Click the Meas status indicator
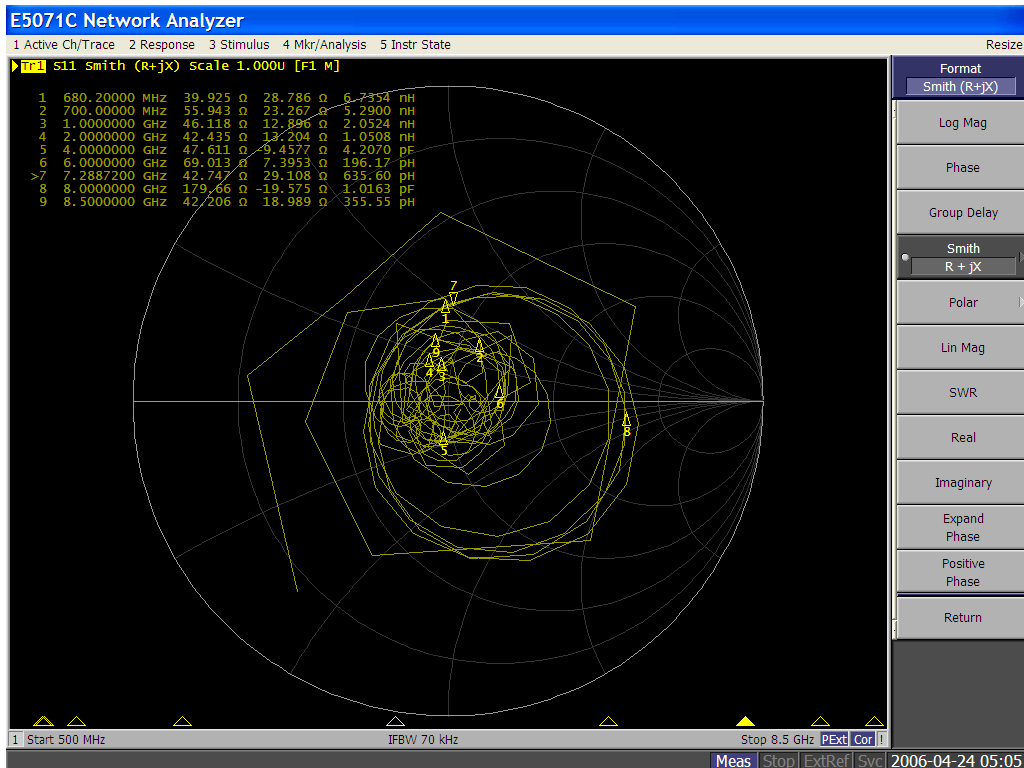This screenshot has height=768, width=1024. (733, 760)
